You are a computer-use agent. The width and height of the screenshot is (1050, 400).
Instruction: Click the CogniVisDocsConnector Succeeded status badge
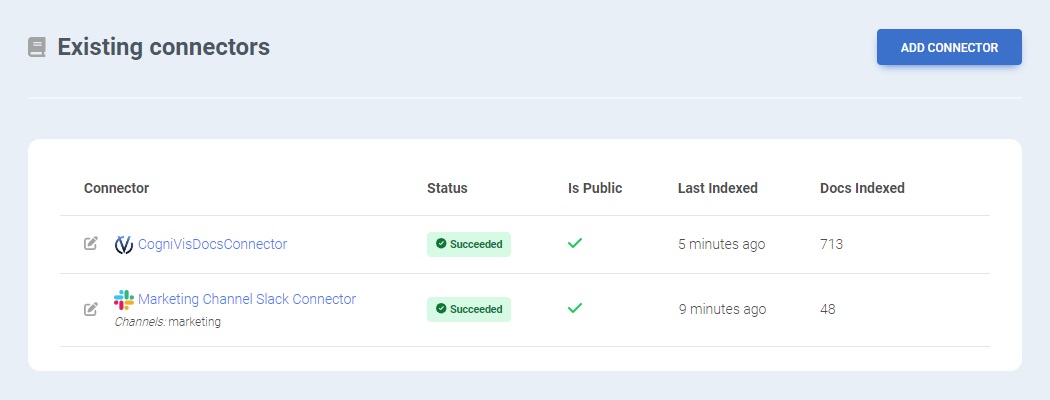pyautogui.click(x=469, y=245)
